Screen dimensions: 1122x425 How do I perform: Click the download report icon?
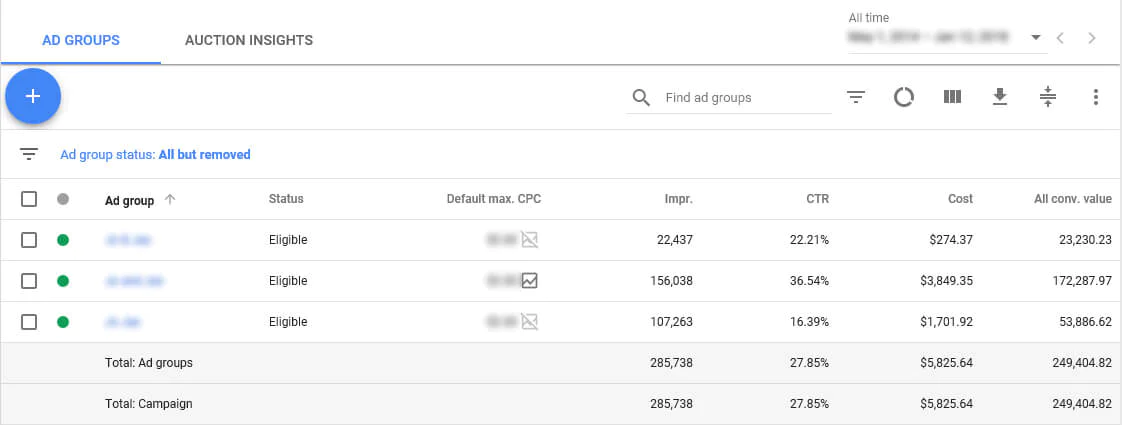[x=999, y=97]
